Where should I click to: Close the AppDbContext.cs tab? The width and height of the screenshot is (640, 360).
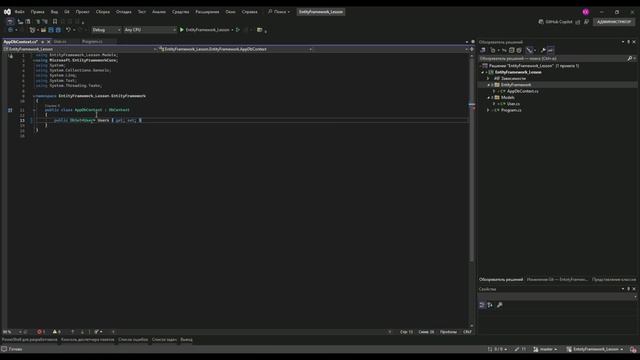pos(49,42)
